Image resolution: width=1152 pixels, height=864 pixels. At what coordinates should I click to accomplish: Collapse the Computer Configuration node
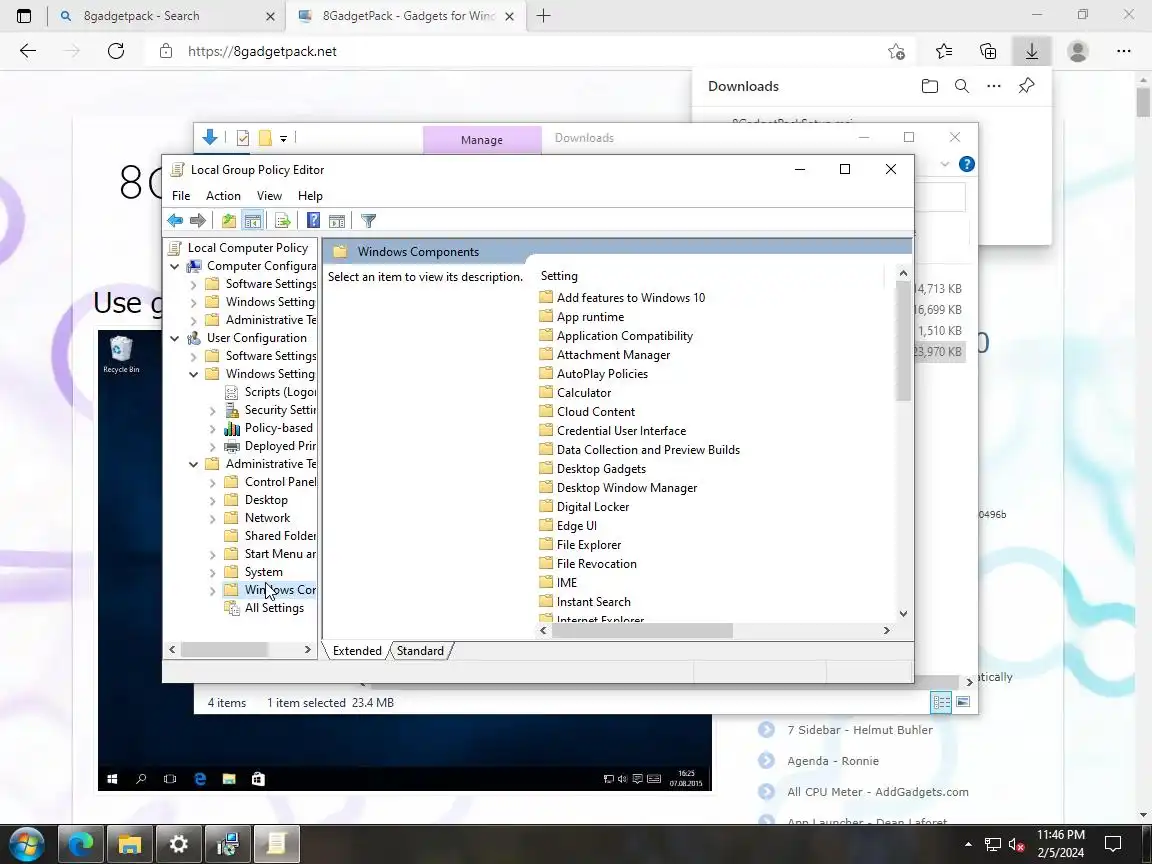175,266
